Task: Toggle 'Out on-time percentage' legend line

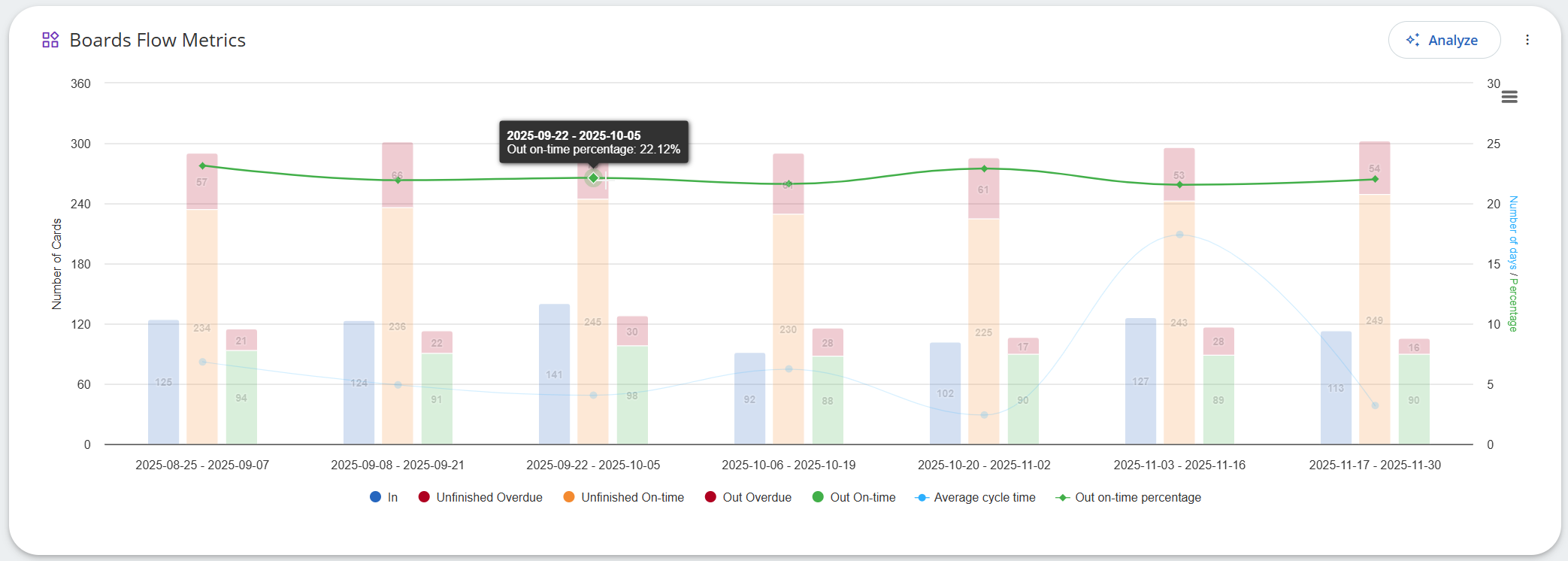Action: click(1129, 498)
